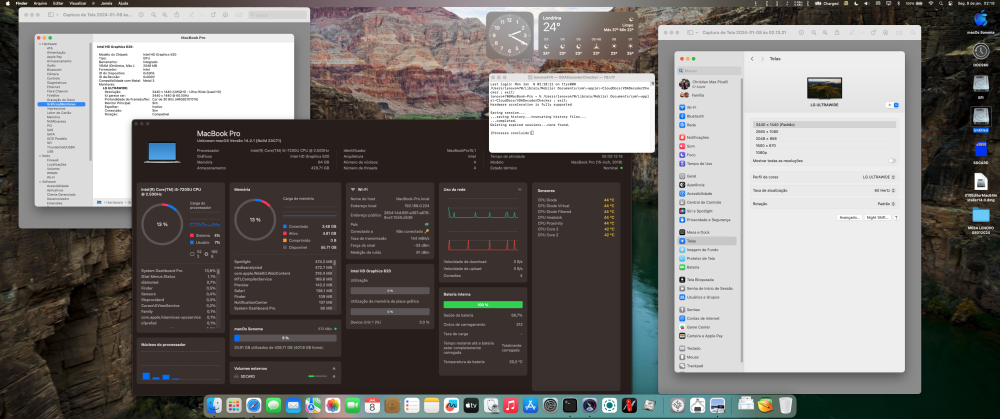This screenshot has height=419, width=1000.
Task: Open the Apple TV app in the Dock
Action: tap(471, 405)
